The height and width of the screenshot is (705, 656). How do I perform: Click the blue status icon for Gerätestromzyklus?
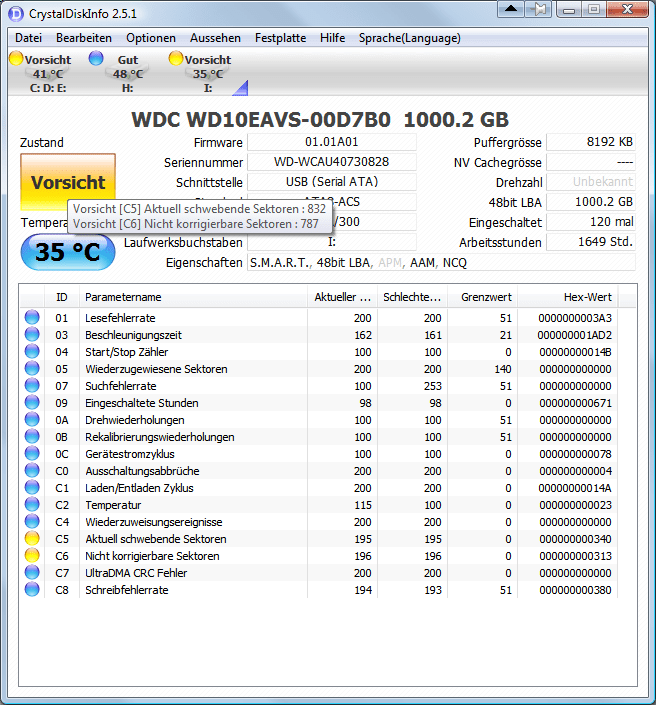tap(32, 453)
